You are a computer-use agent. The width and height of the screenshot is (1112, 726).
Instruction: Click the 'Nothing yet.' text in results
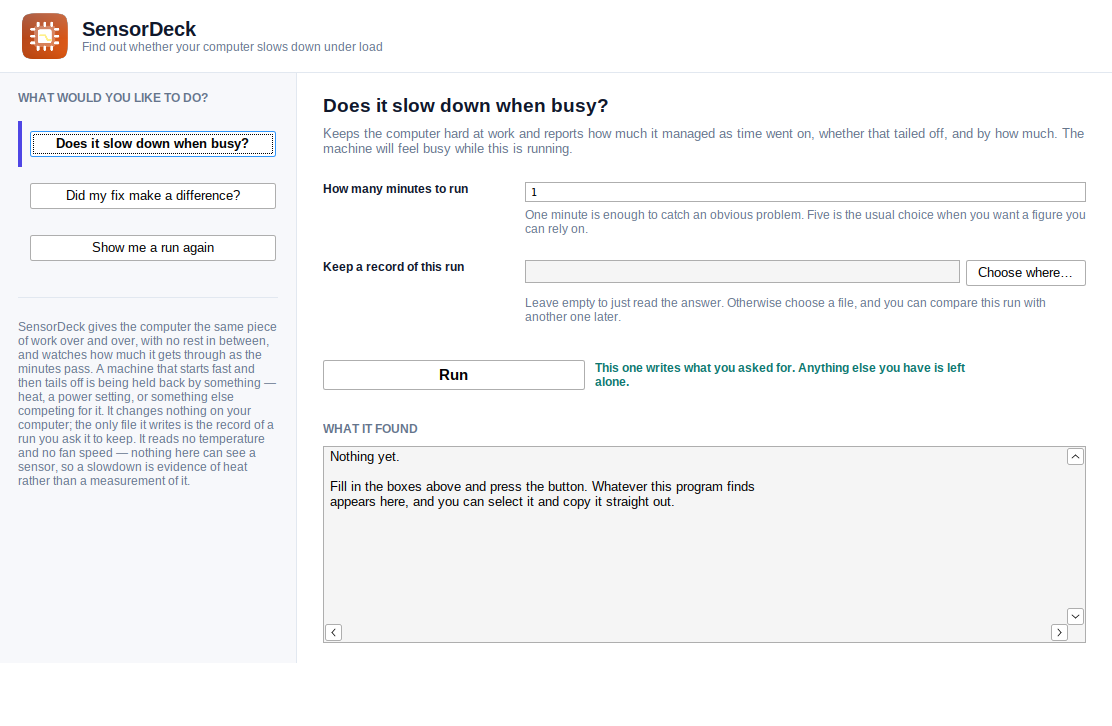click(x=365, y=457)
